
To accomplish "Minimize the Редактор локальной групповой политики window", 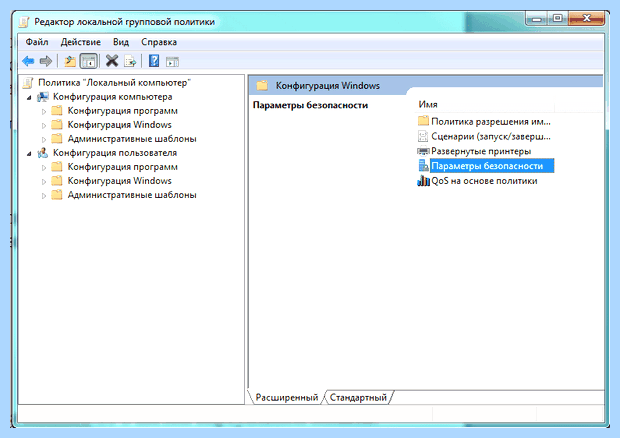I will point(537,18).
